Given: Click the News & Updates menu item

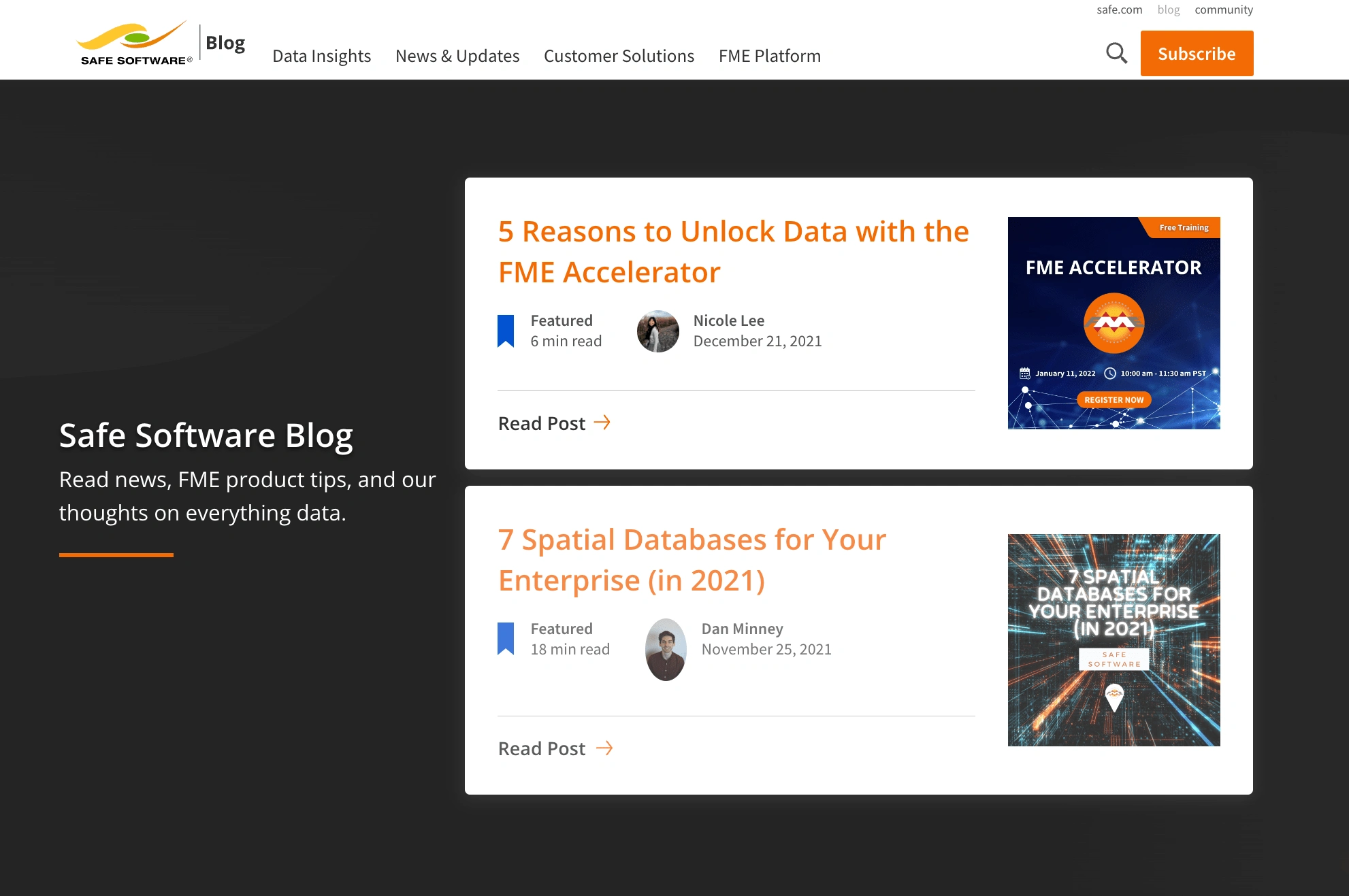Looking at the screenshot, I should pos(457,55).
